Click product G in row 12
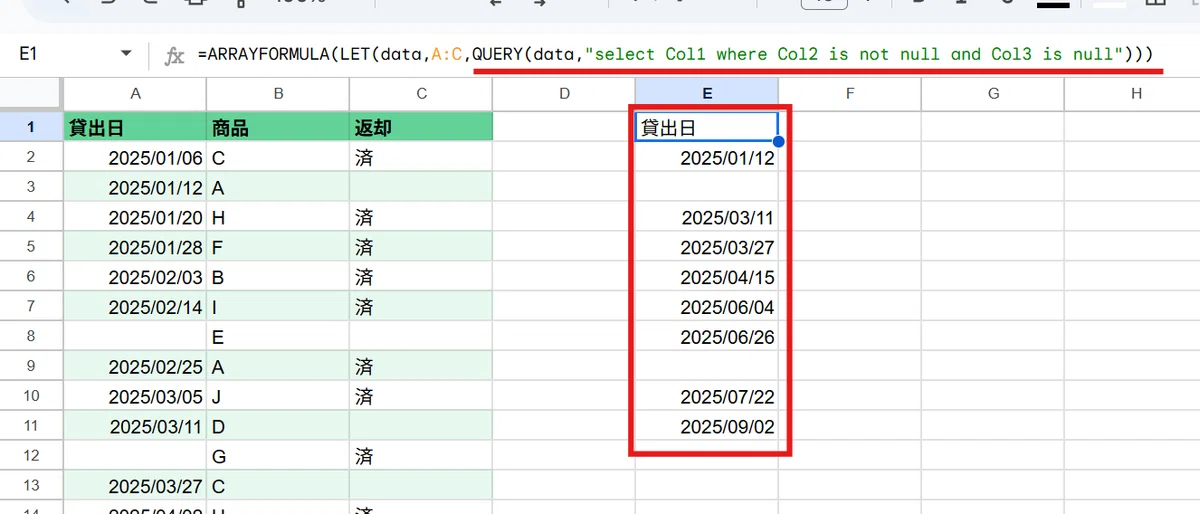The height and width of the screenshot is (514, 1200). pyautogui.click(x=278, y=457)
